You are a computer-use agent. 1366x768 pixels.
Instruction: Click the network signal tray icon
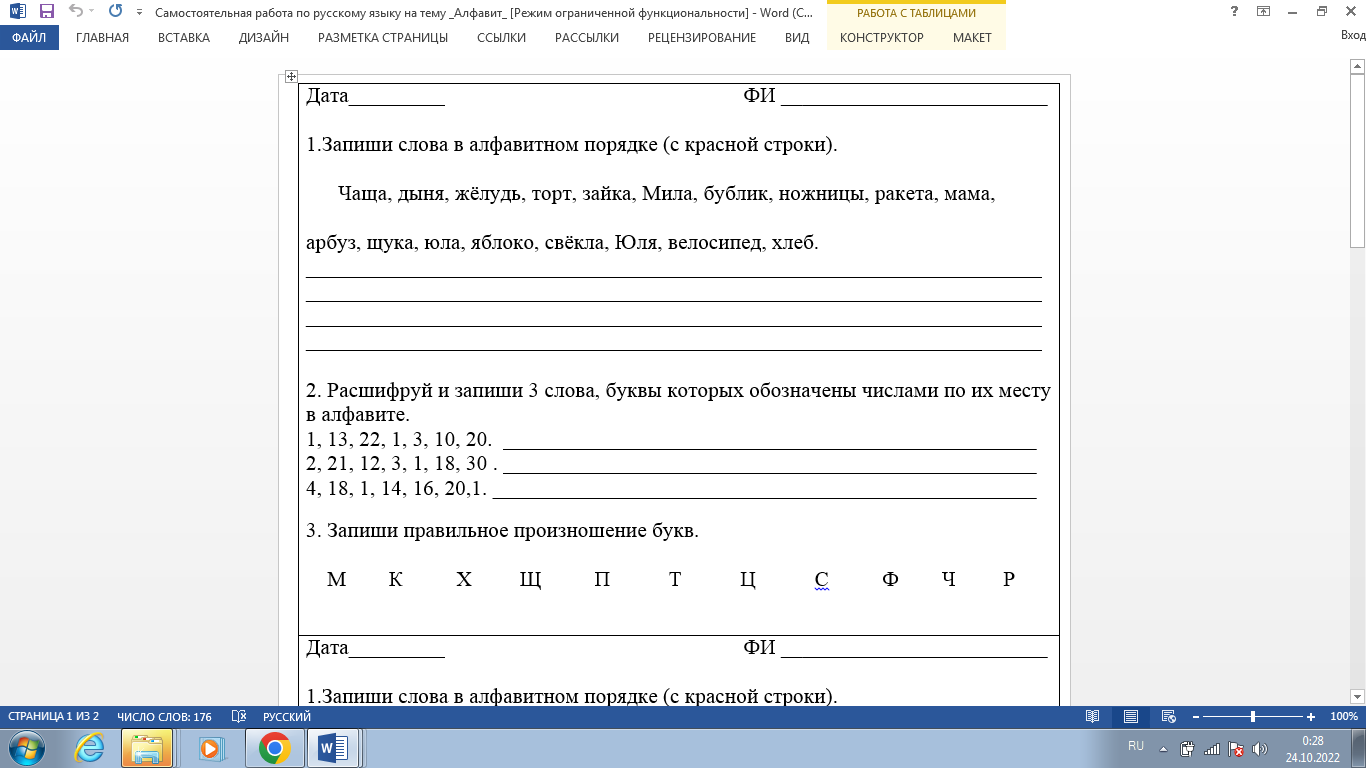coord(1212,748)
